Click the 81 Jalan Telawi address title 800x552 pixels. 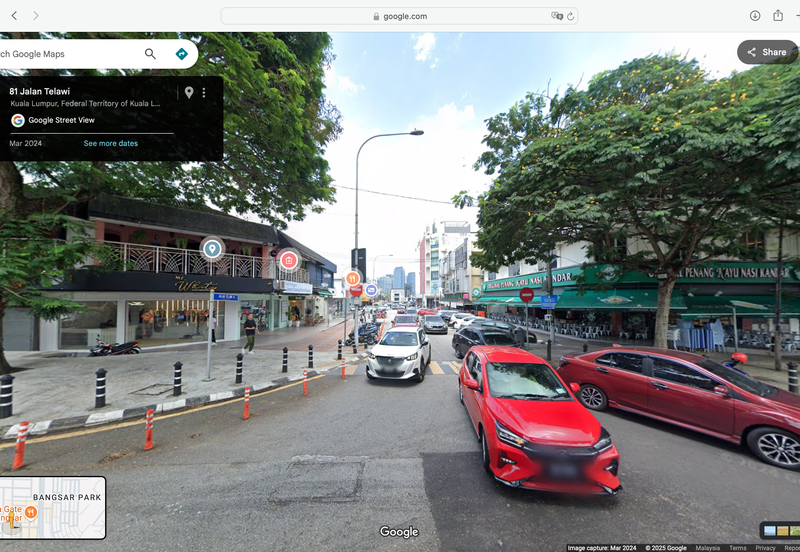coord(40,91)
